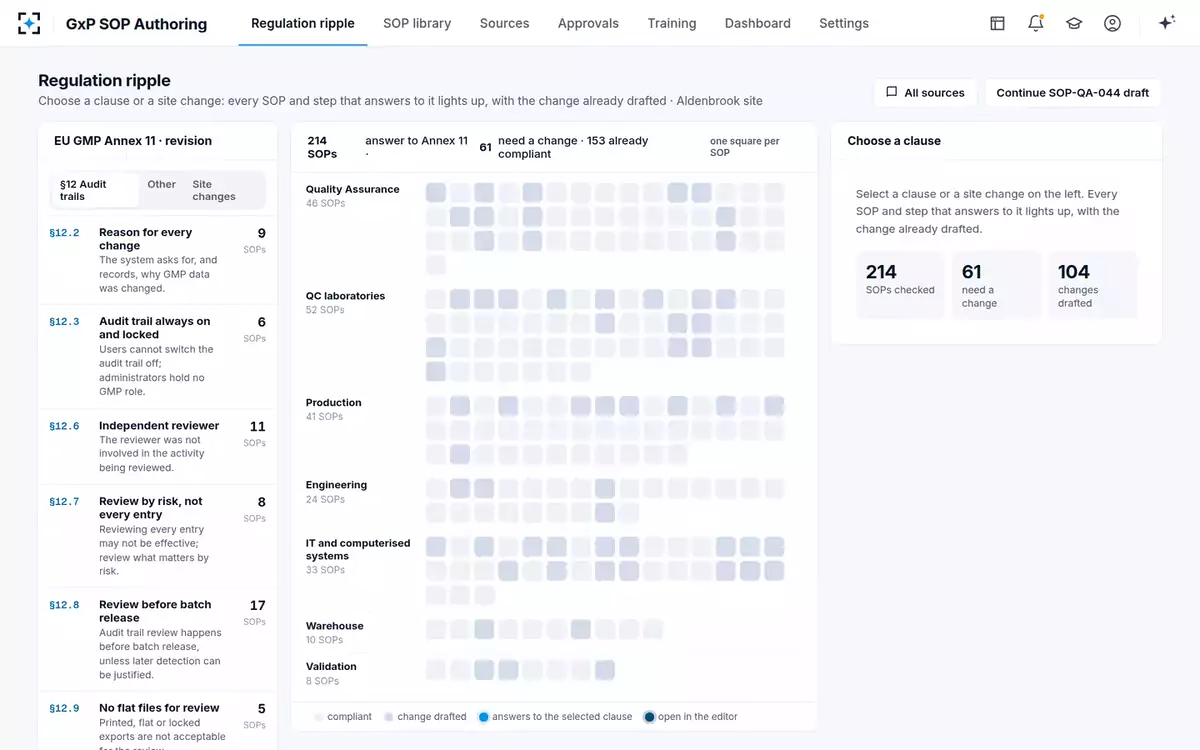Click the 'open in the editor' legend swatch

click(650, 717)
